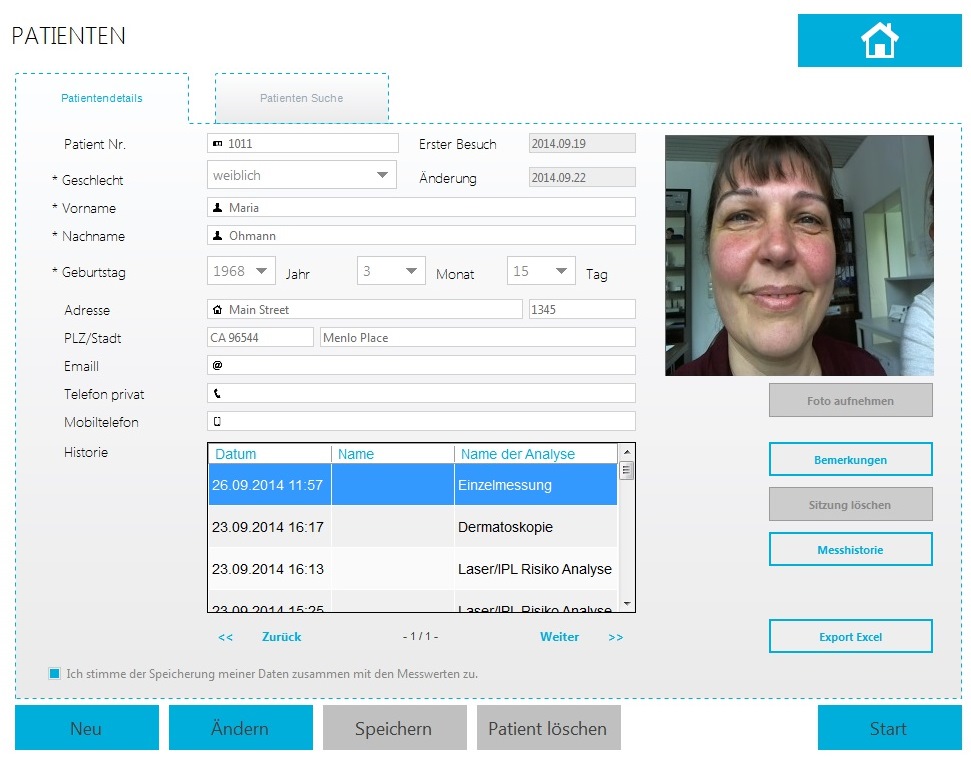
Task: Open Bemerkungen
Action: tap(850, 459)
